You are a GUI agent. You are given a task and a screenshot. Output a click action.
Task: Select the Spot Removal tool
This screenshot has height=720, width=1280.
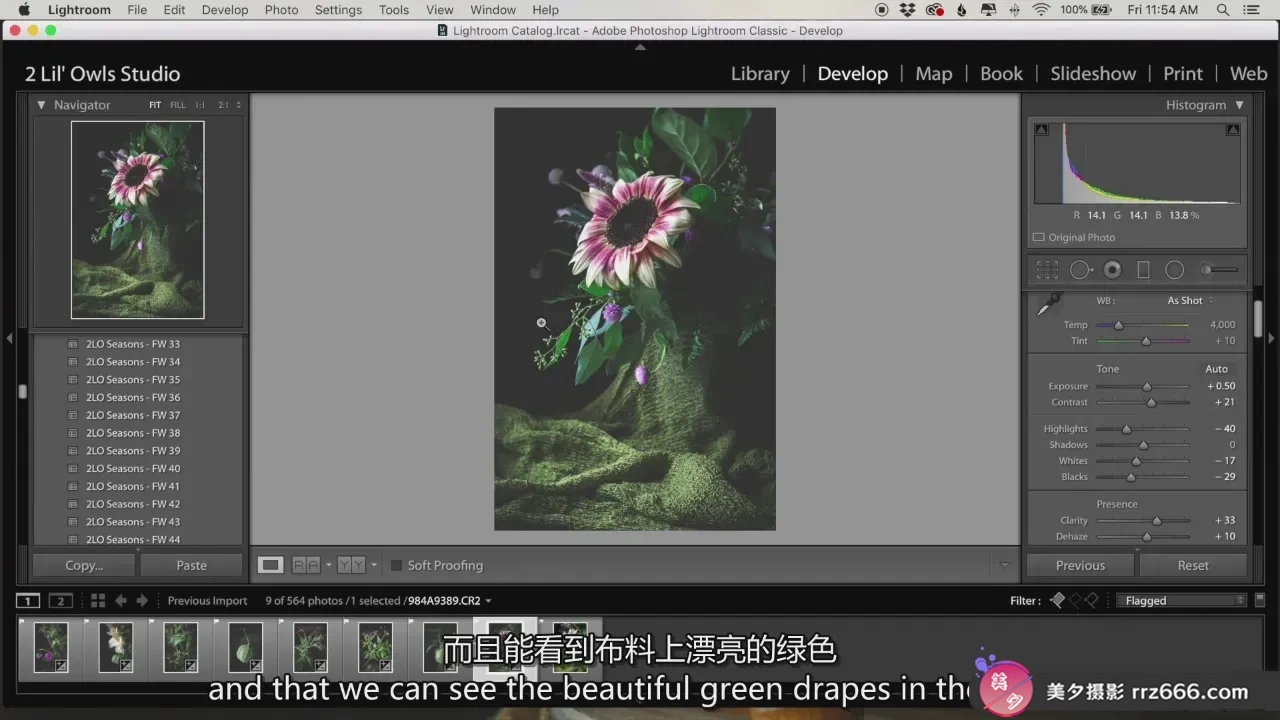tap(1080, 270)
